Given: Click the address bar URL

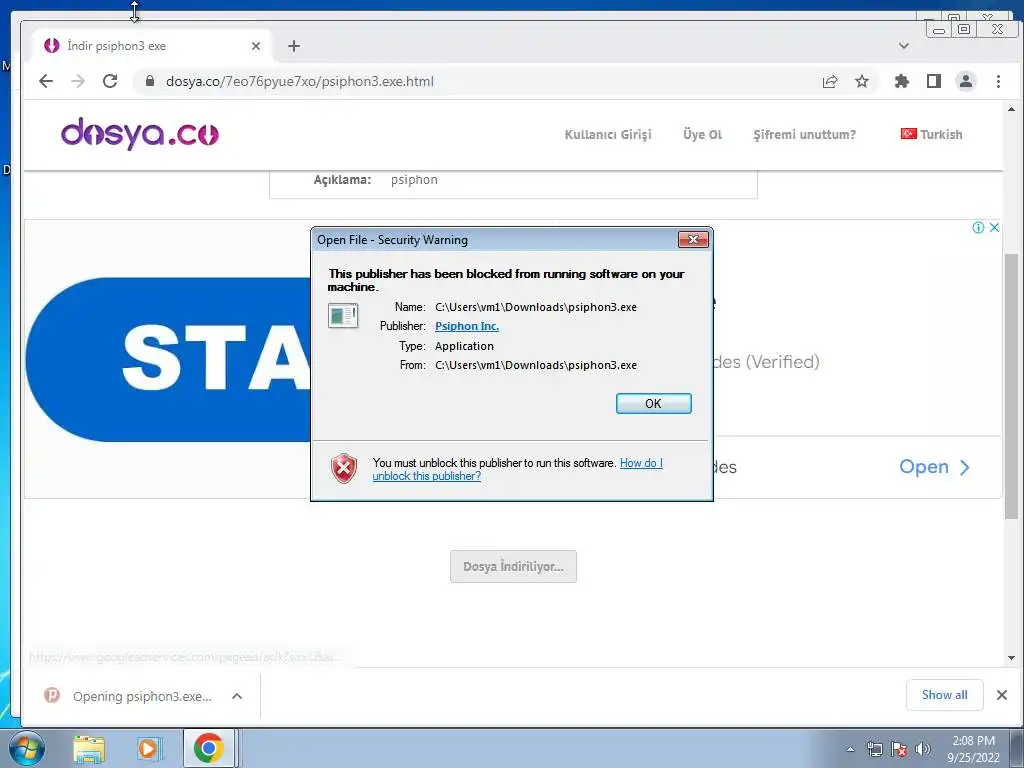Looking at the screenshot, I should pos(300,81).
